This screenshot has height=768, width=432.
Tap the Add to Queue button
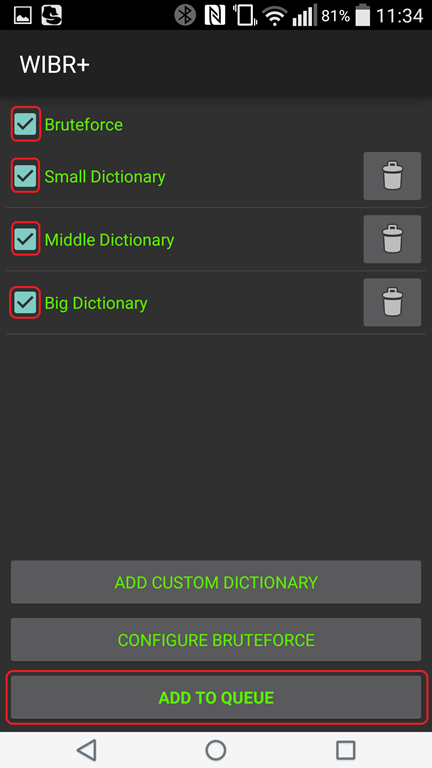pyautogui.click(x=216, y=697)
